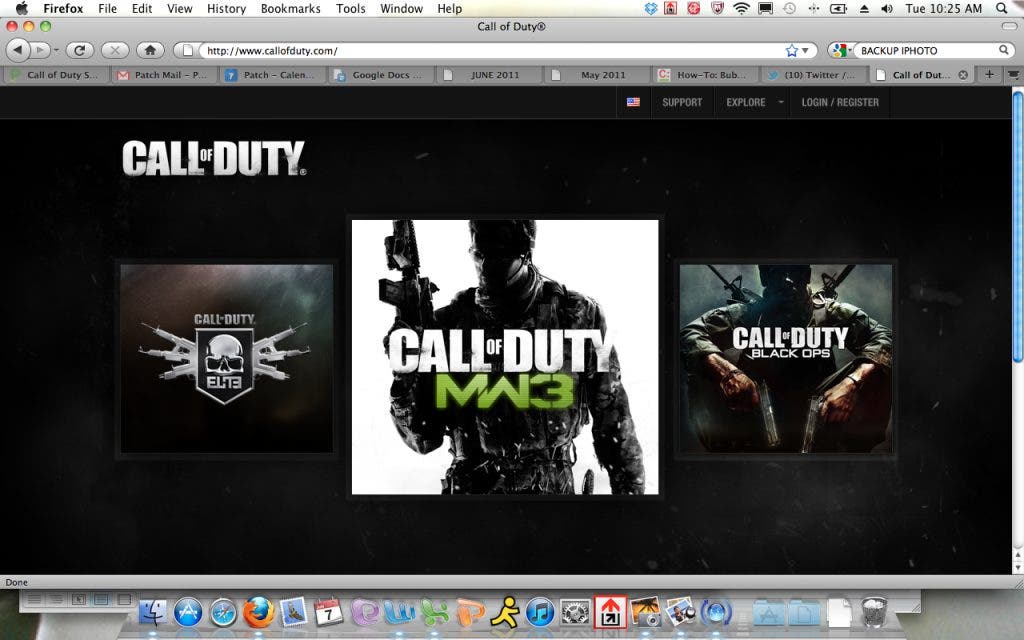Open the Apple menu
Screen dimensions: 1024x640
22,8
